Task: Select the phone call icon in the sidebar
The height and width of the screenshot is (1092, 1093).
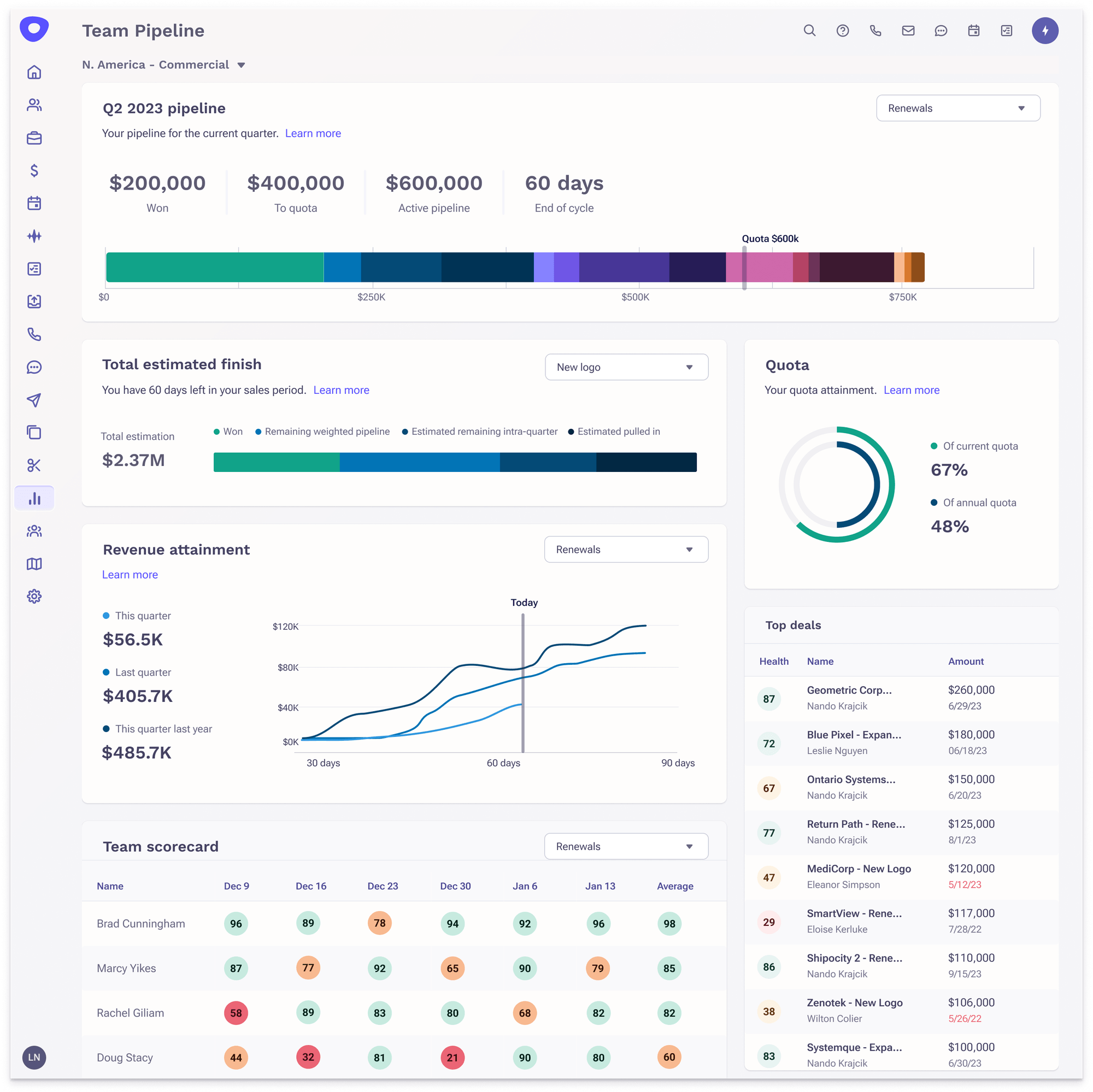Action: pyautogui.click(x=34, y=335)
